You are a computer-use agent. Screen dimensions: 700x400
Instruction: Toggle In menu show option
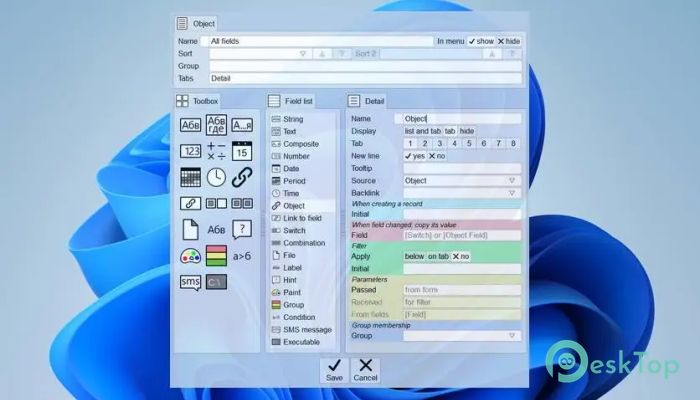[481, 41]
